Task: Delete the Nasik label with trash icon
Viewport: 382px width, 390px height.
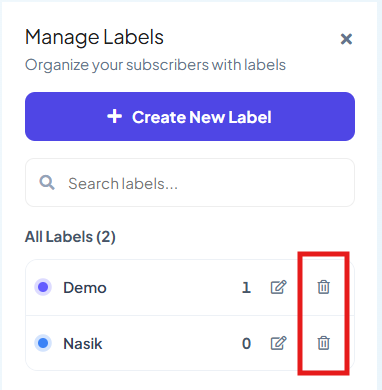Action: 323,343
